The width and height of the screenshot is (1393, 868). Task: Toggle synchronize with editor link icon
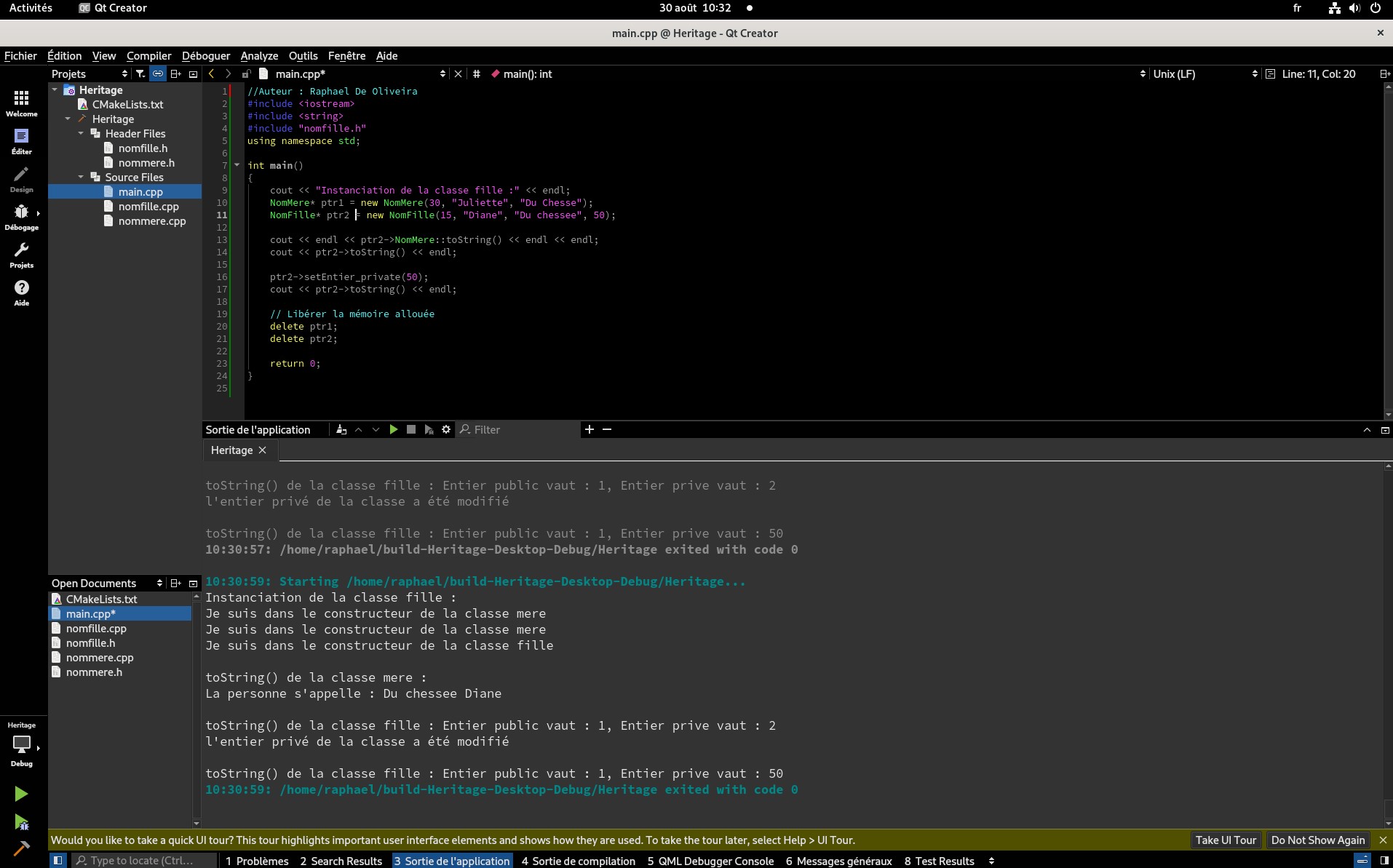[x=158, y=73]
